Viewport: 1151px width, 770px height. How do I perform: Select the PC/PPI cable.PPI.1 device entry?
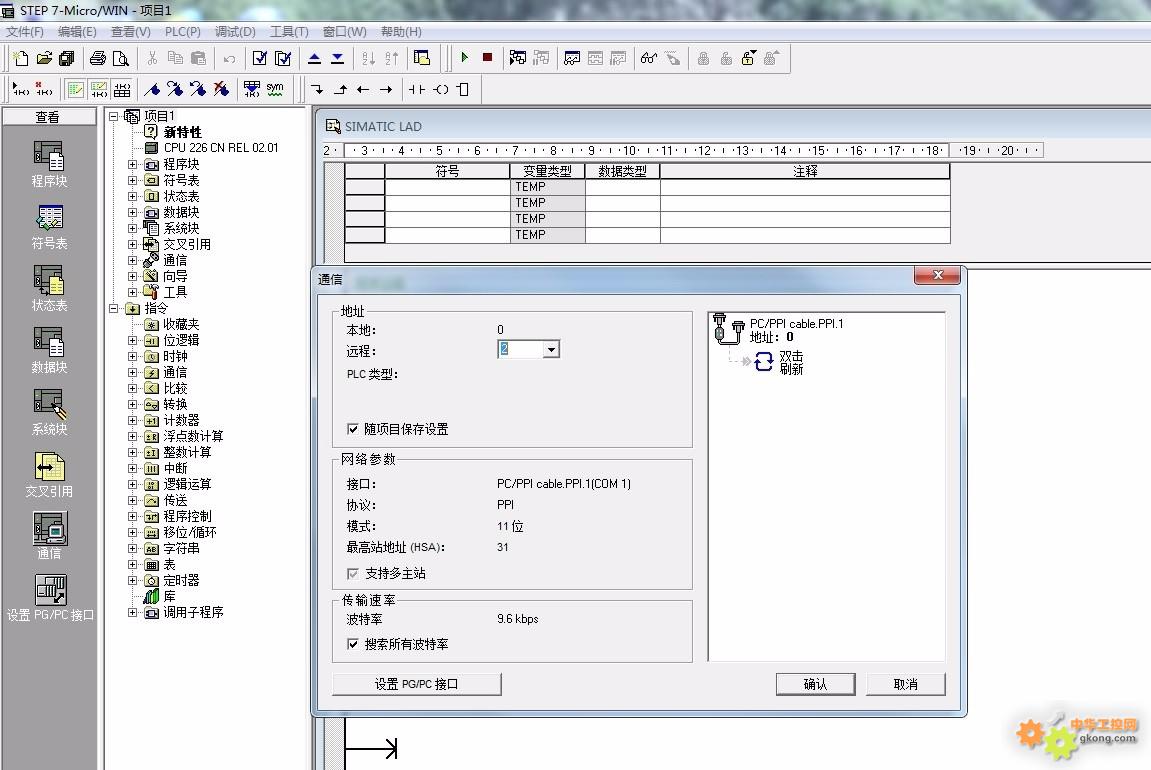[796, 324]
